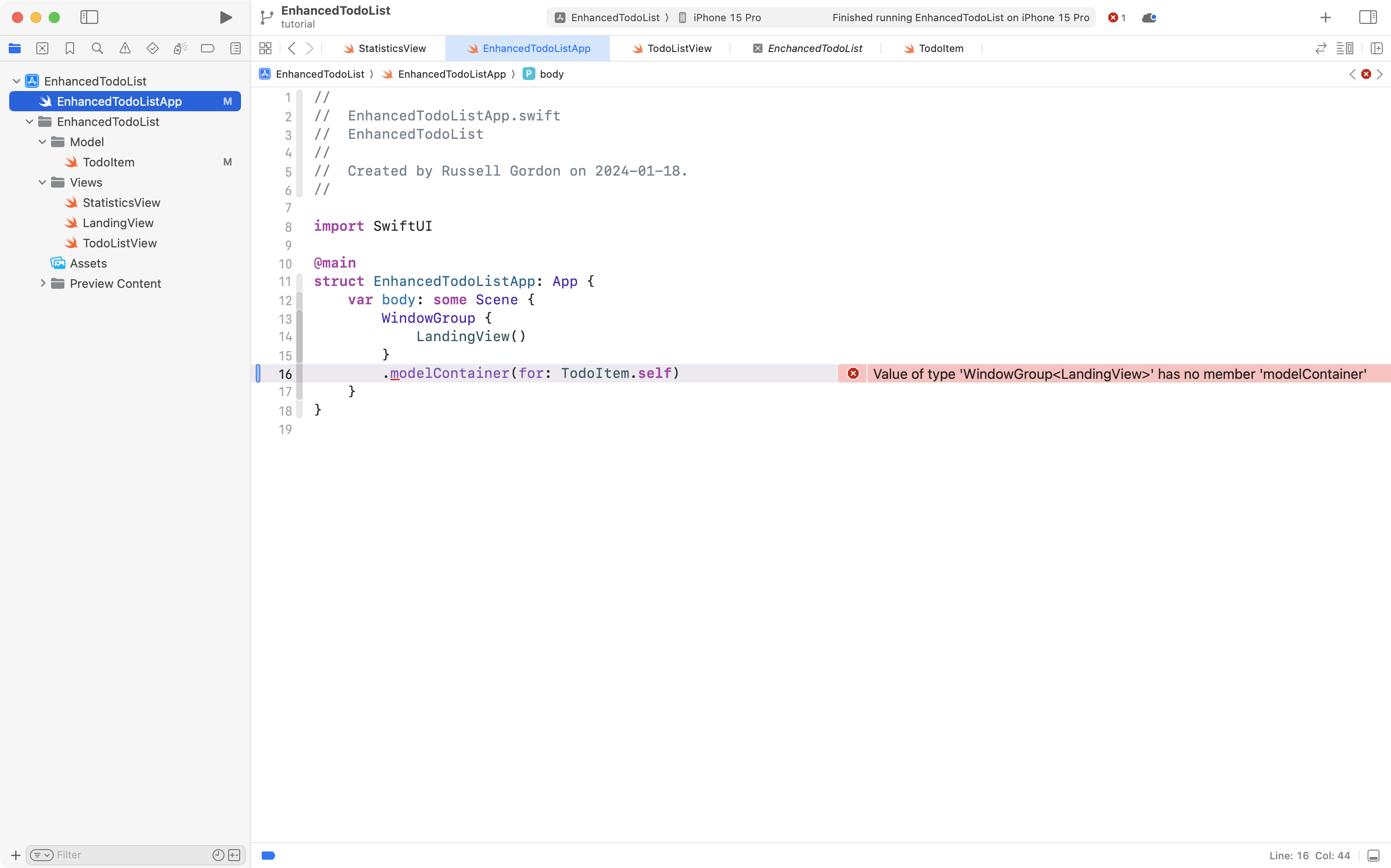Switch to the StatisticsView editor tab
The height and width of the screenshot is (868, 1391).
[391, 48]
